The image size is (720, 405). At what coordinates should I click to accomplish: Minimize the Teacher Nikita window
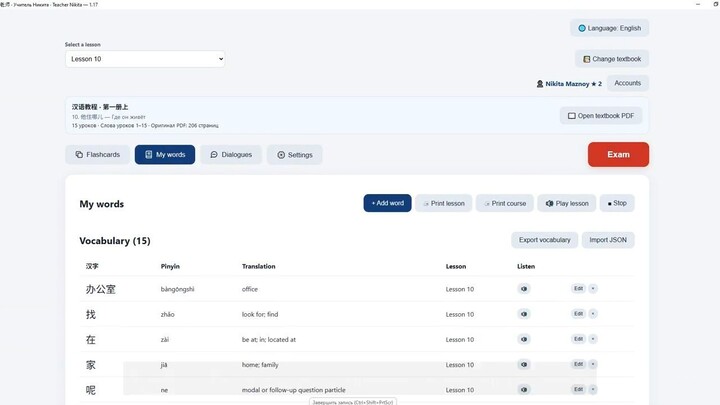coord(698,4)
